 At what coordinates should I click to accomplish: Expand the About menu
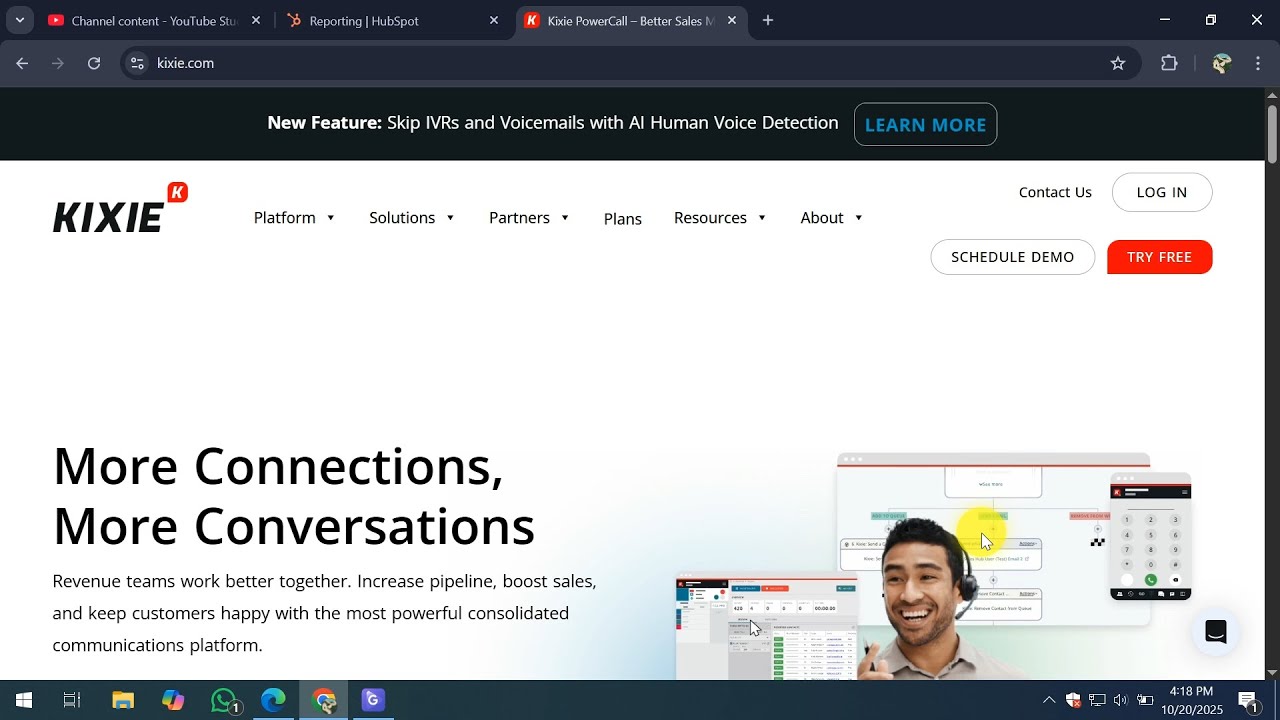coord(832,218)
